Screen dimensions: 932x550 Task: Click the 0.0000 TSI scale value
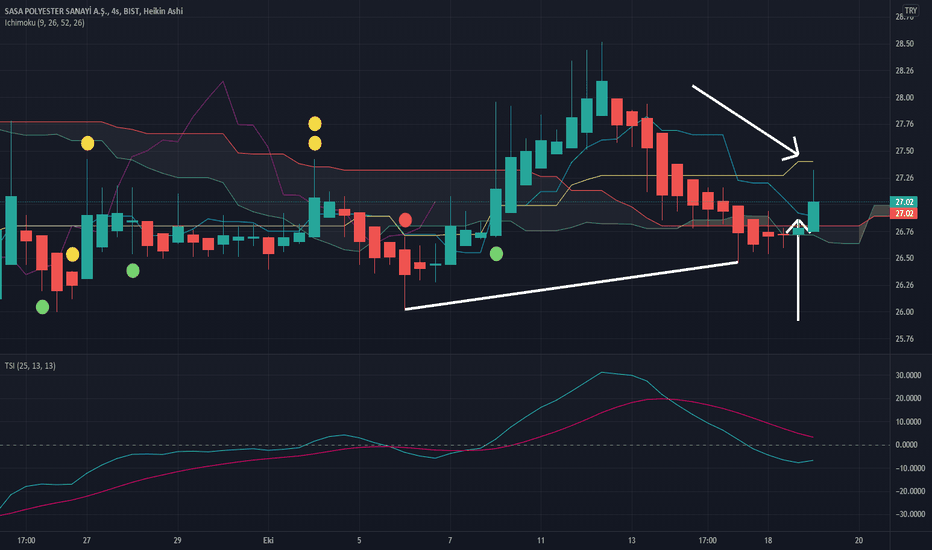(x=908, y=445)
